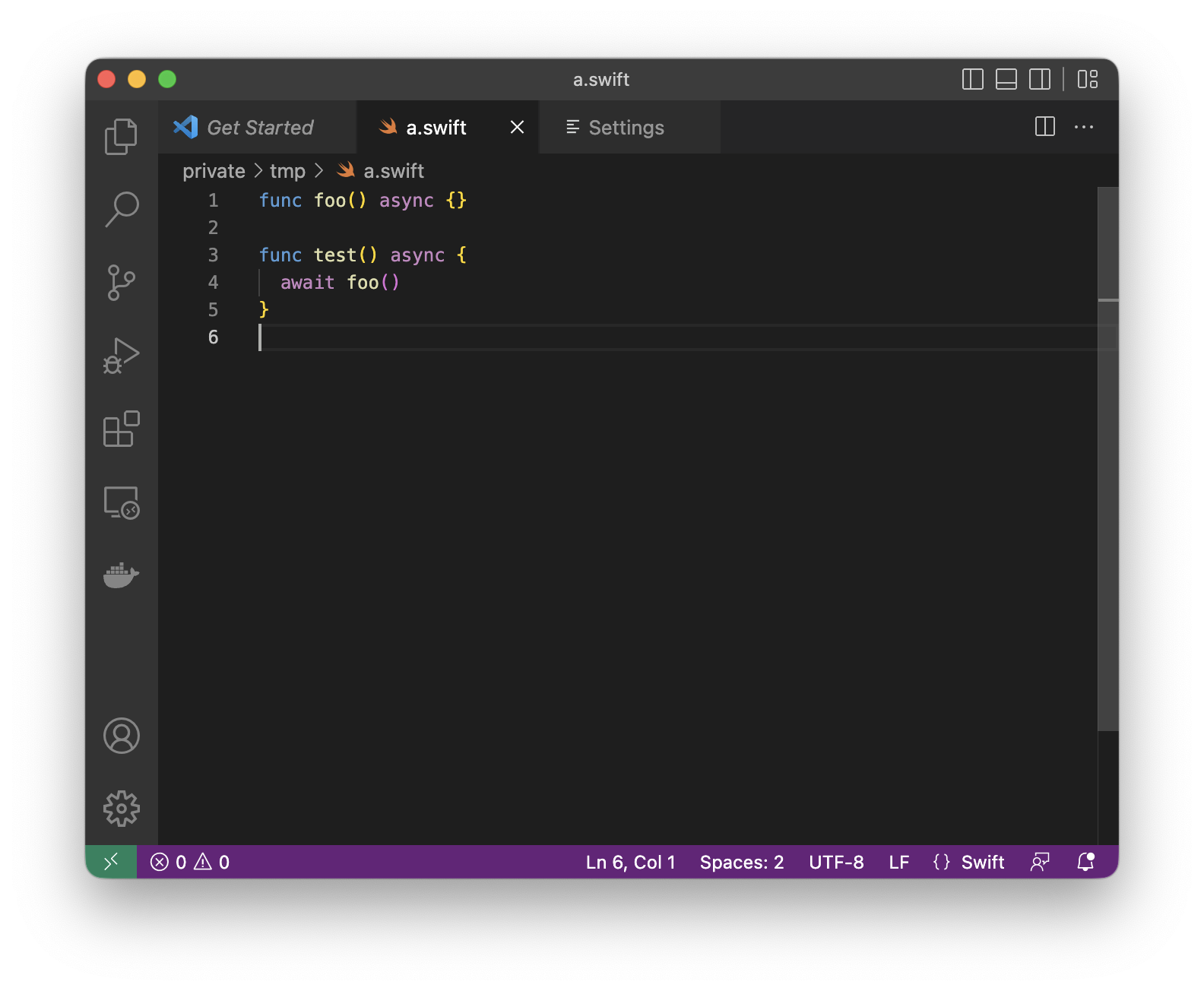Open notifications bell in status bar

coord(1086,862)
